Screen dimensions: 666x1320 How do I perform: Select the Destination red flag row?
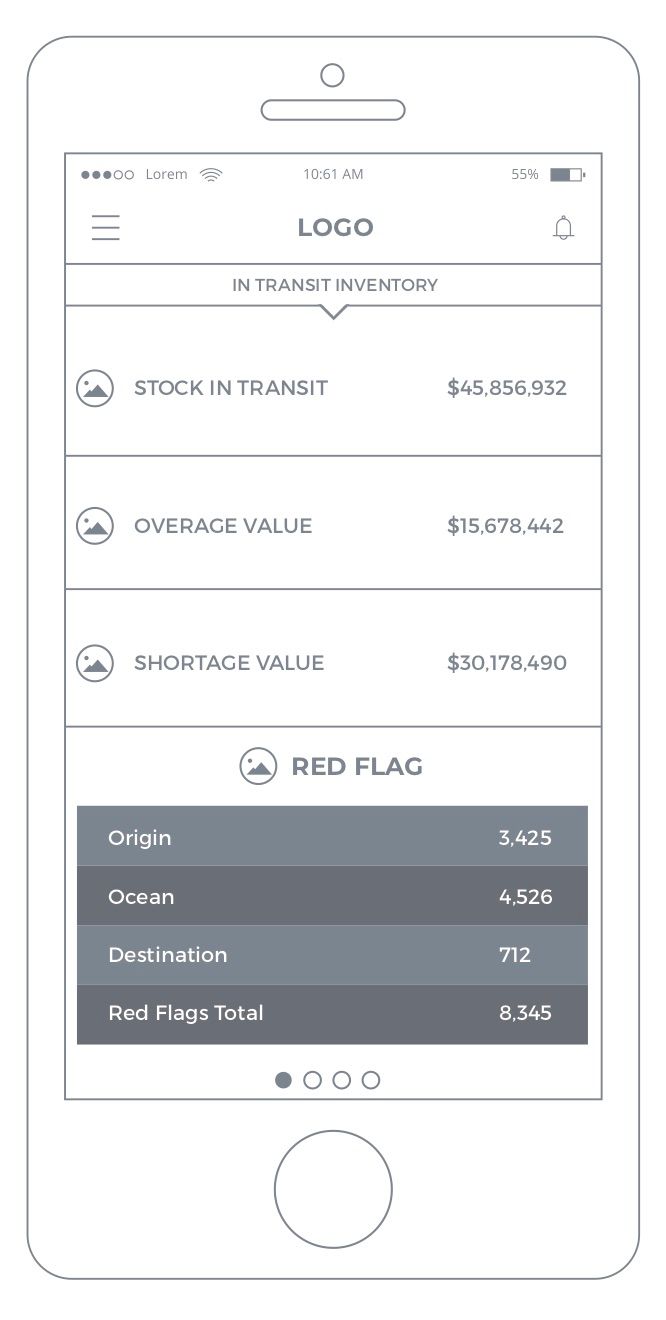point(332,955)
